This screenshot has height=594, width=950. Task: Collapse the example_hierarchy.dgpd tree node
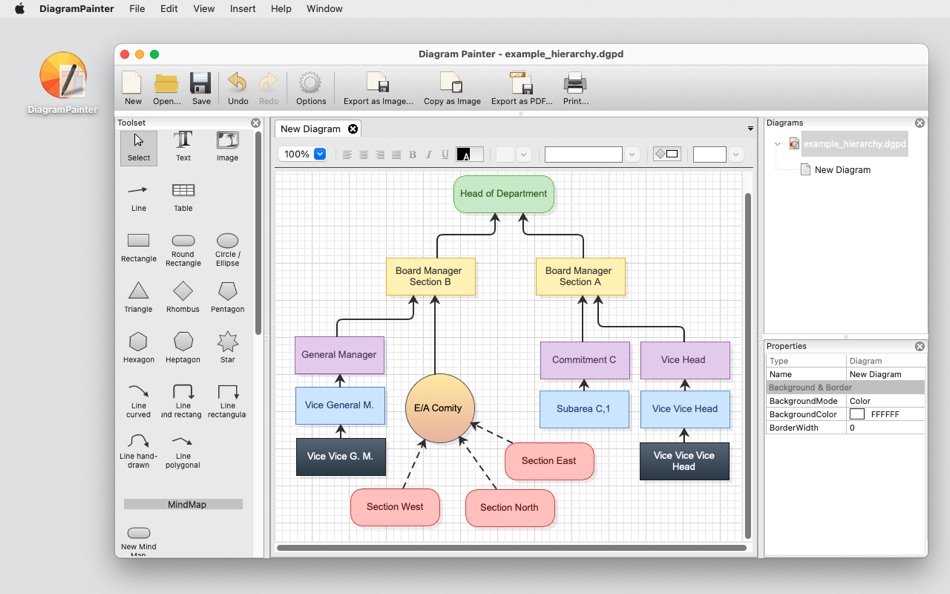[x=777, y=144]
